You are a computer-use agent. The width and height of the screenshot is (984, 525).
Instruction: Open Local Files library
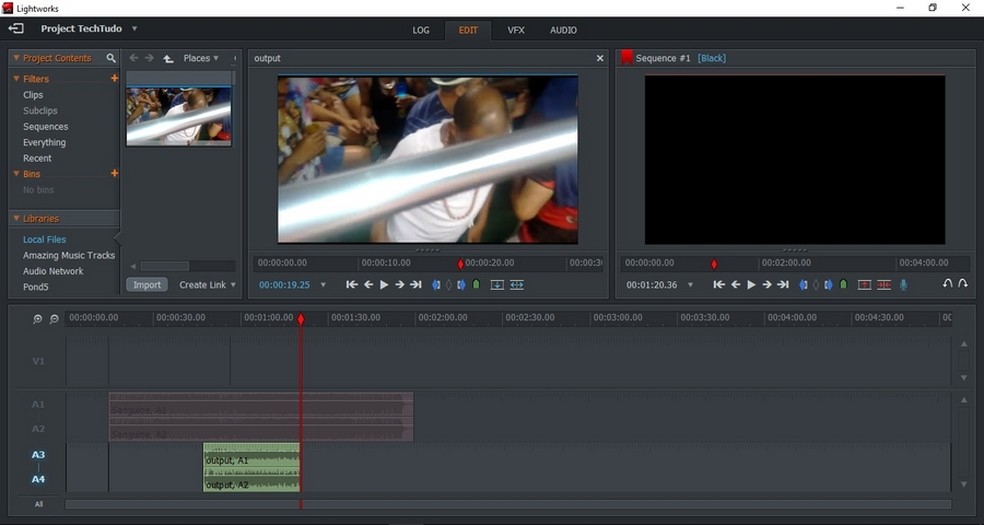pos(45,239)
